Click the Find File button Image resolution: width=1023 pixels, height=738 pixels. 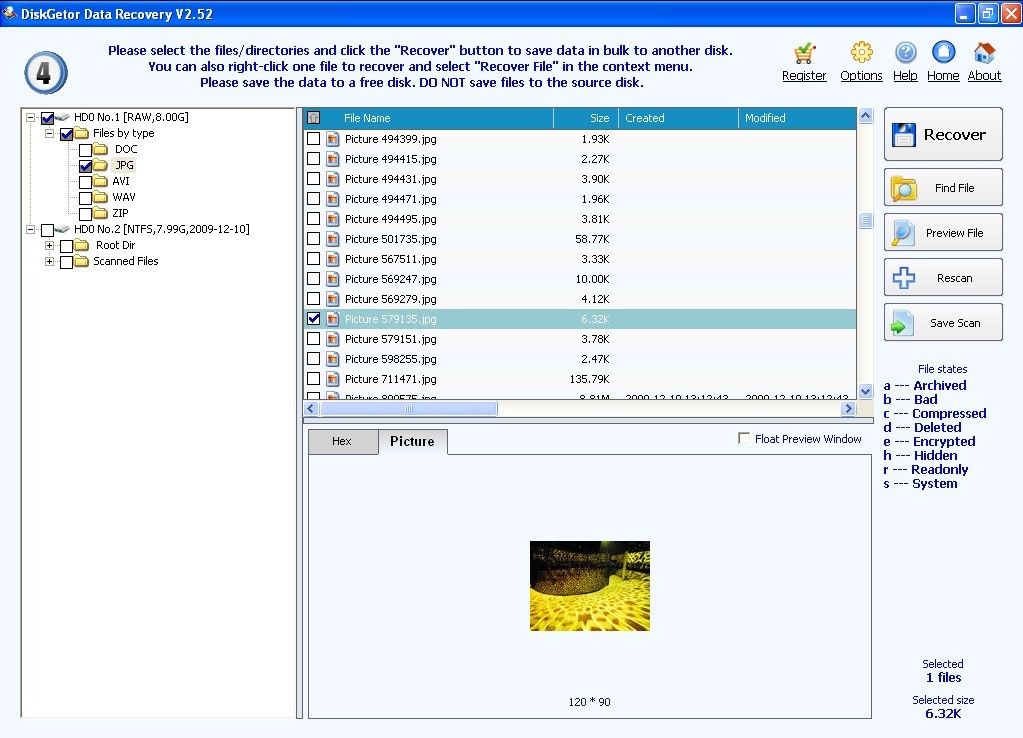click(x=943, y=188)
